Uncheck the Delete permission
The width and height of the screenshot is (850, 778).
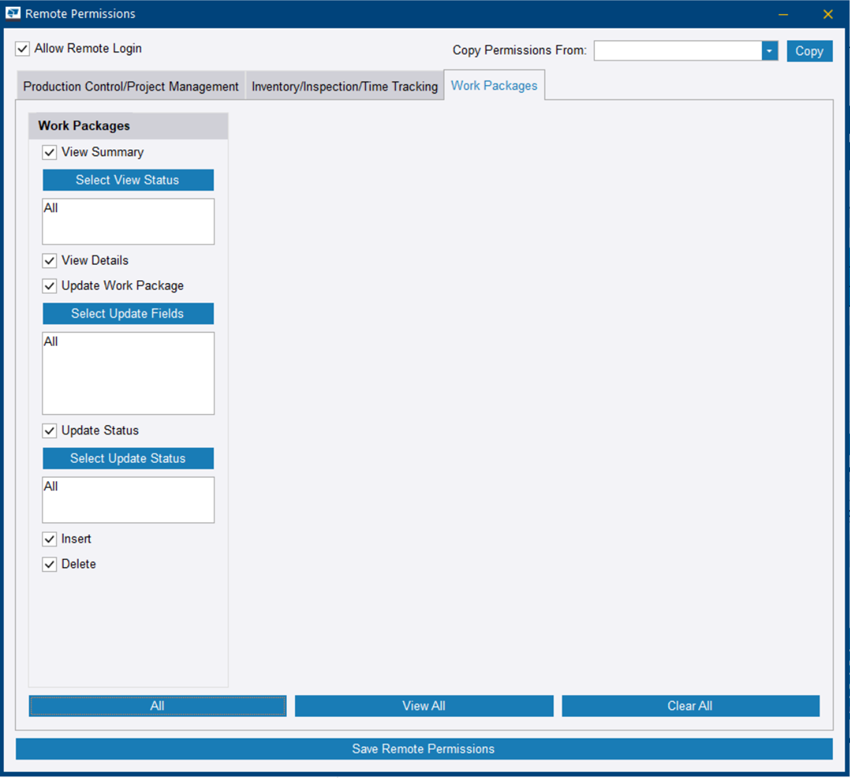click(x=49, y=563)
